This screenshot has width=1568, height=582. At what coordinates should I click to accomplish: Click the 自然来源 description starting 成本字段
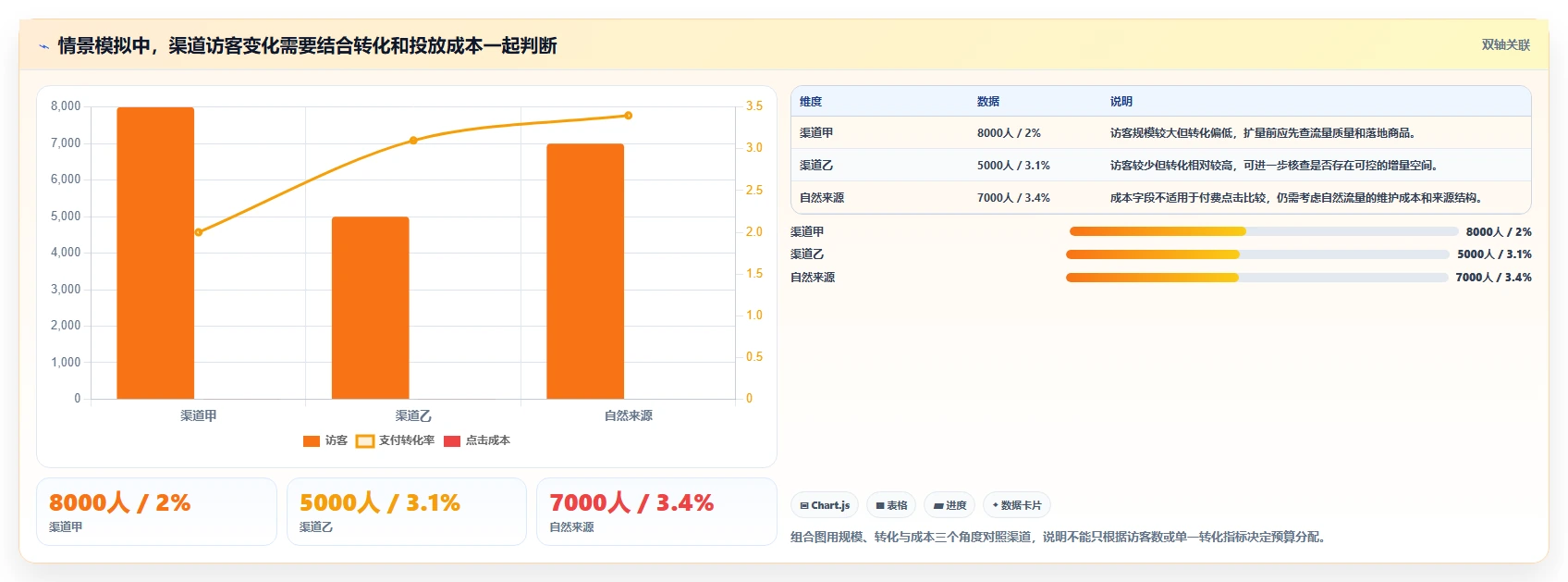click(x=1296, y=198)
